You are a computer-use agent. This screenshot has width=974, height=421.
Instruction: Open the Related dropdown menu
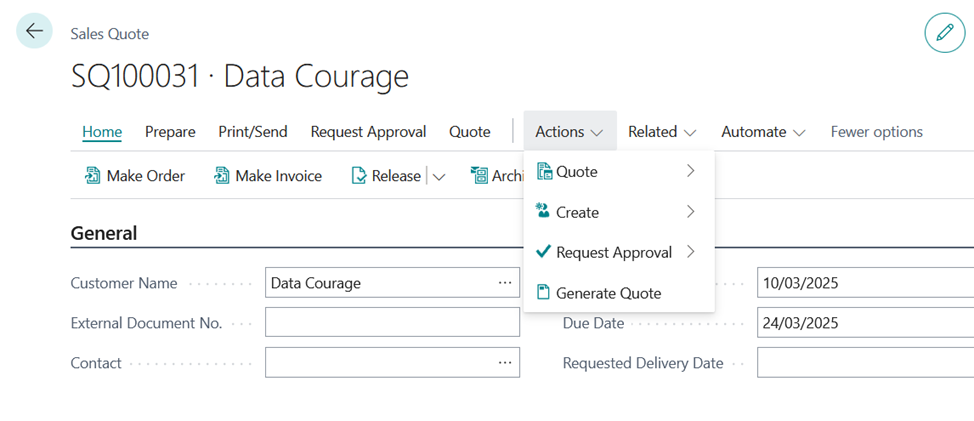(662, 132)
